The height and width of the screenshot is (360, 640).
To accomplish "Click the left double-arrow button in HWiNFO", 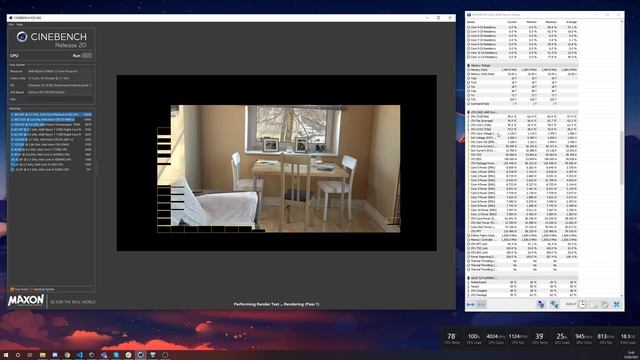I will pyautogui.click(x=471, y=304).
